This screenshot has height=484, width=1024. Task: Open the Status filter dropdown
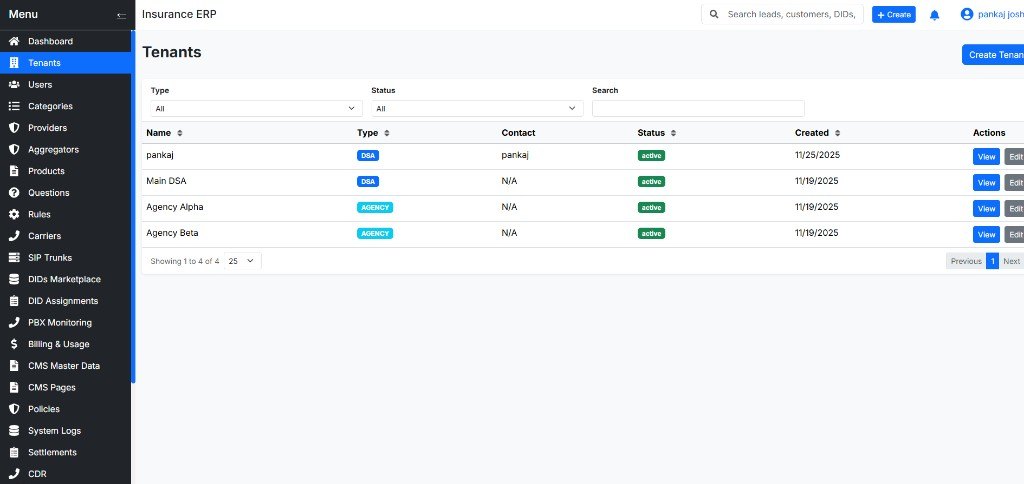click(x=477, y=108)
